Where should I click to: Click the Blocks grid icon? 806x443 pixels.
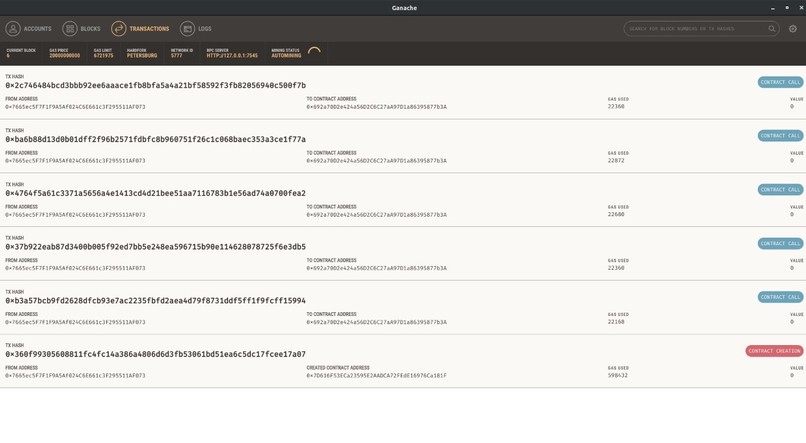point(69,29)
